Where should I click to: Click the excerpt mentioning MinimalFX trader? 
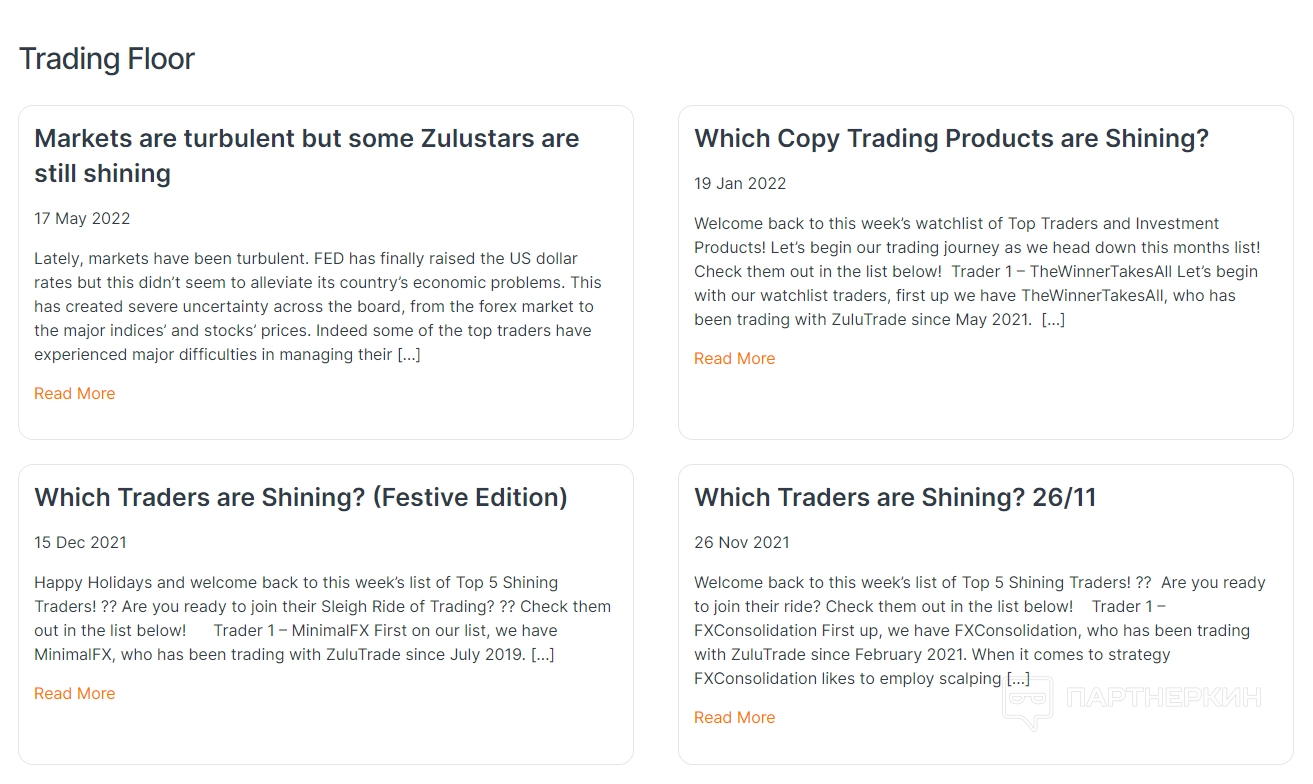tap(322, 618)
